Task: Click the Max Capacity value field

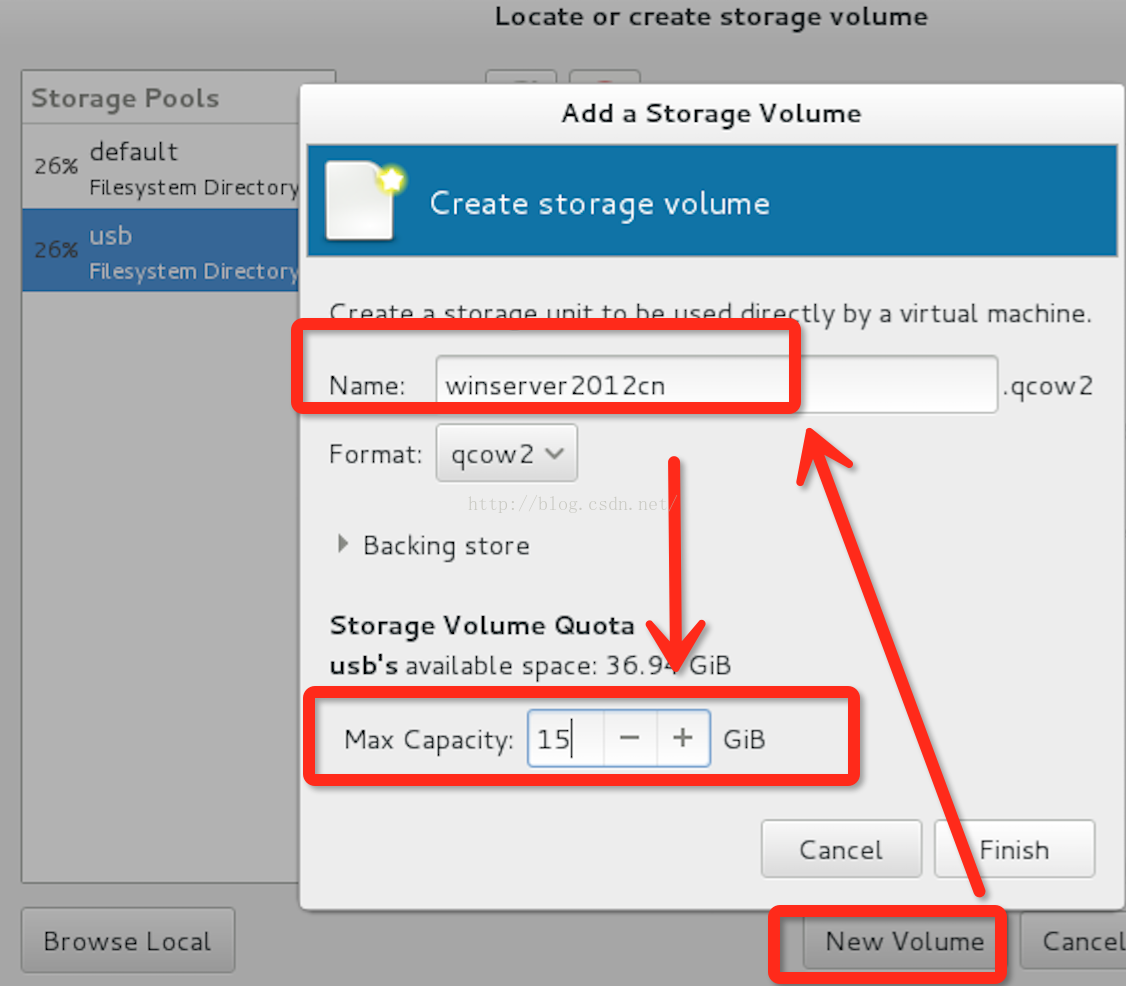Action: pos(566,738)
